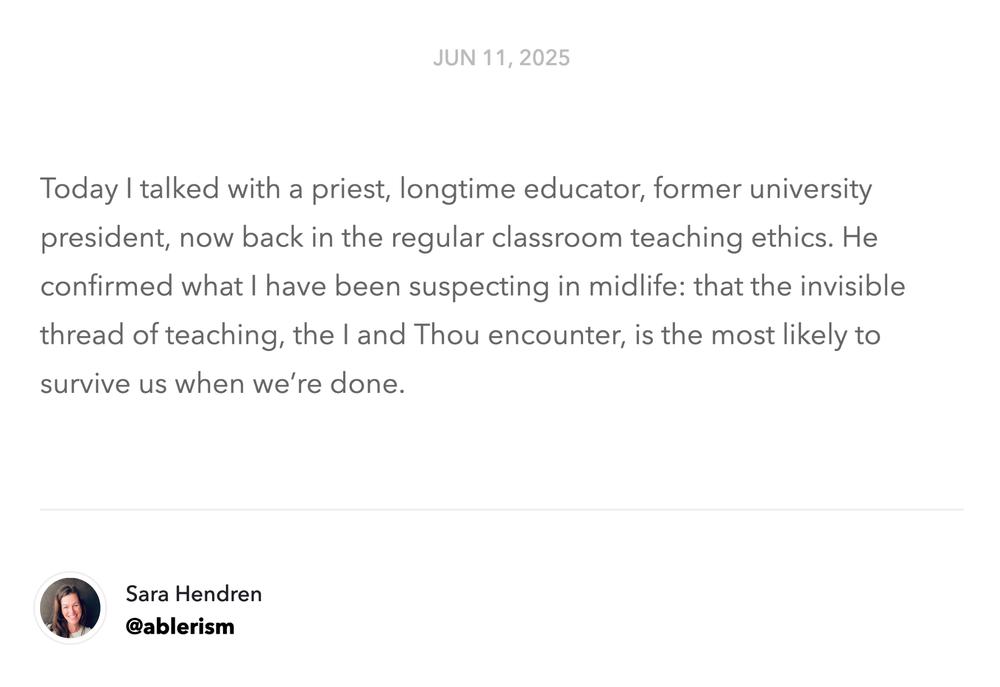Open the @ablerism handle link

coord(180,626)
